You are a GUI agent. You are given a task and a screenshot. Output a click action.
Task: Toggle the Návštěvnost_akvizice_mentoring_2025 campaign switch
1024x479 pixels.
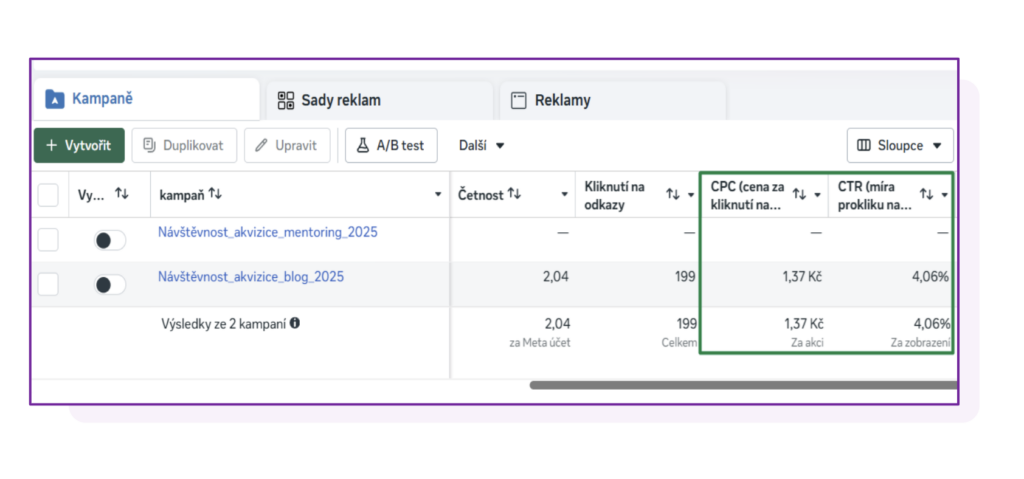110,240
